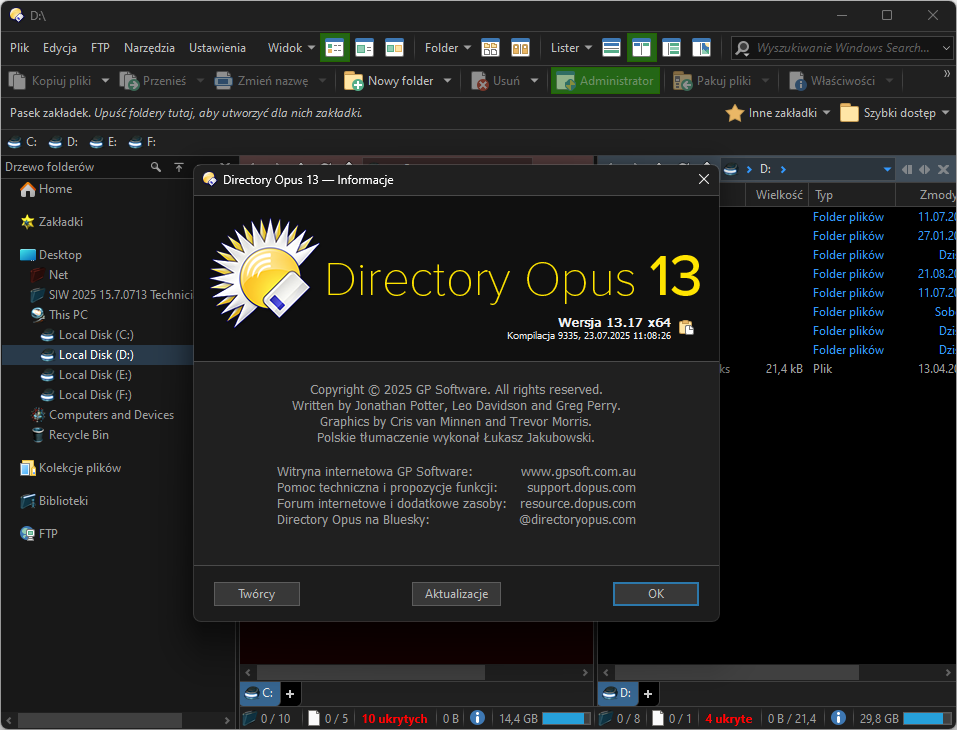Screen dimensions: 957x730
Task: Click the 14,4 GB disk usage bar
Action: click(x=566, y=718)
